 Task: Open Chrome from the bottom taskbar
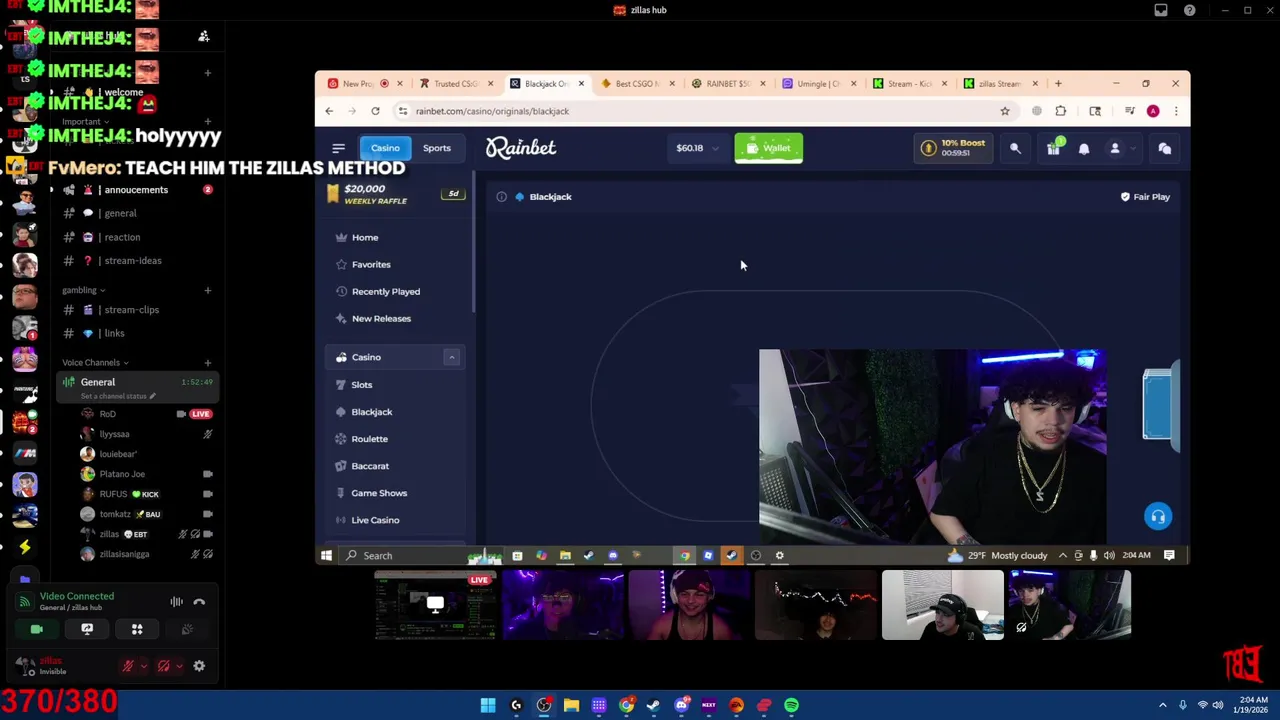point(626,705)
